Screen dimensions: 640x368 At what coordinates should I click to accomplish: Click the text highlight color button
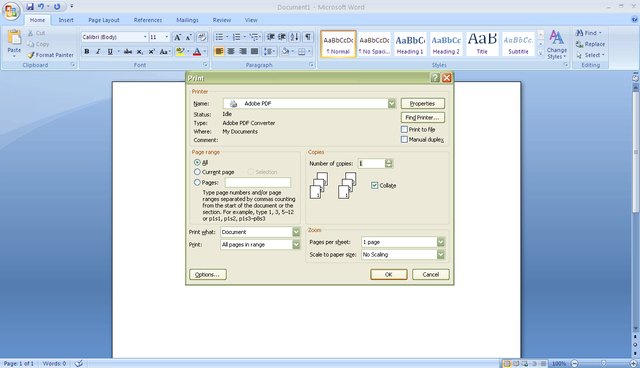pyautogui.click(x=180, y=51)
